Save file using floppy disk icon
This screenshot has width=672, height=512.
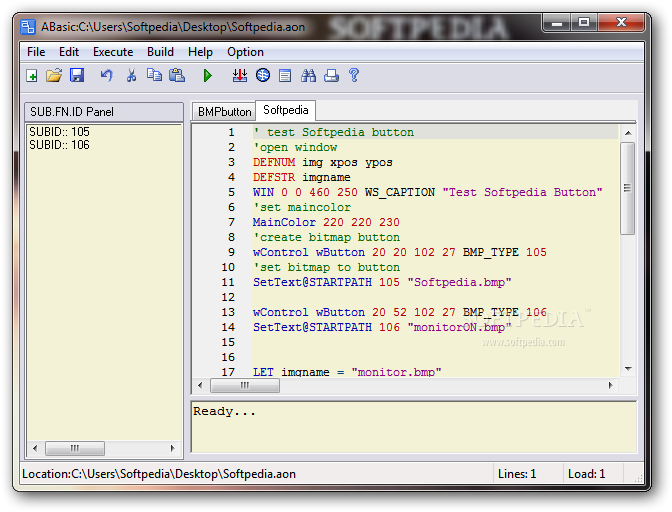(77, 75)
